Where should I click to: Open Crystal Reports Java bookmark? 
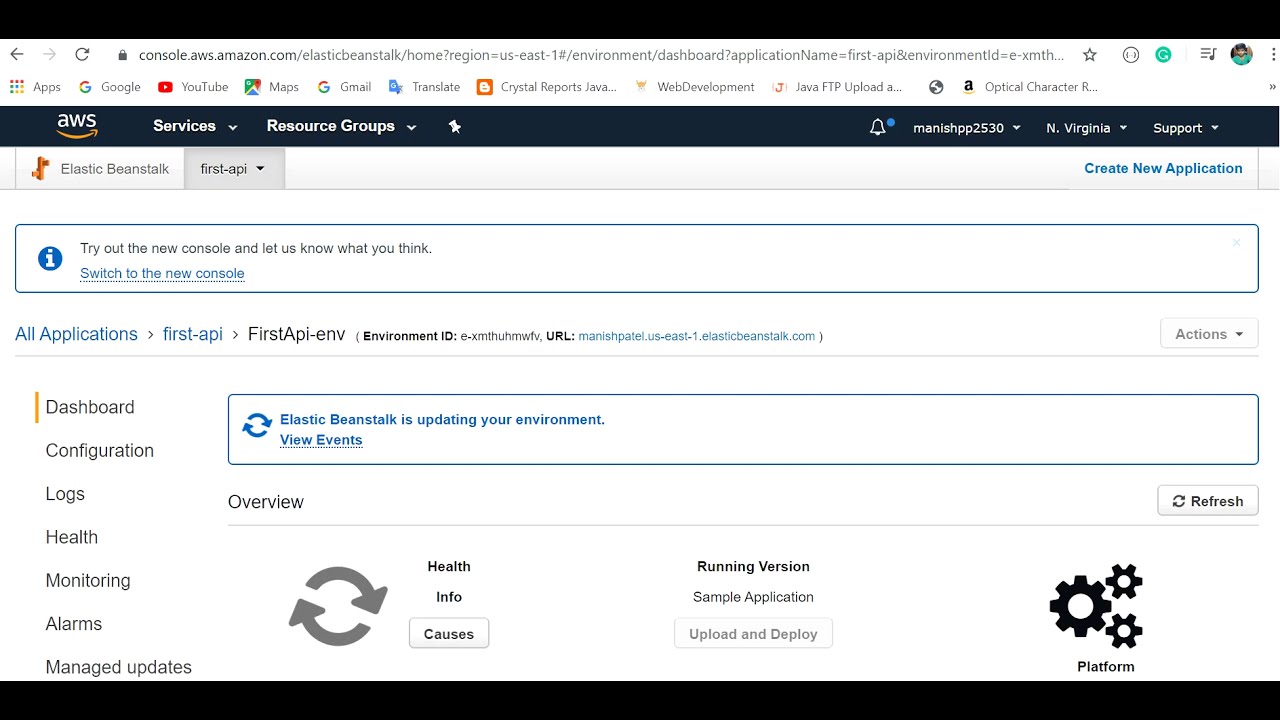click(x=547, y=87)
